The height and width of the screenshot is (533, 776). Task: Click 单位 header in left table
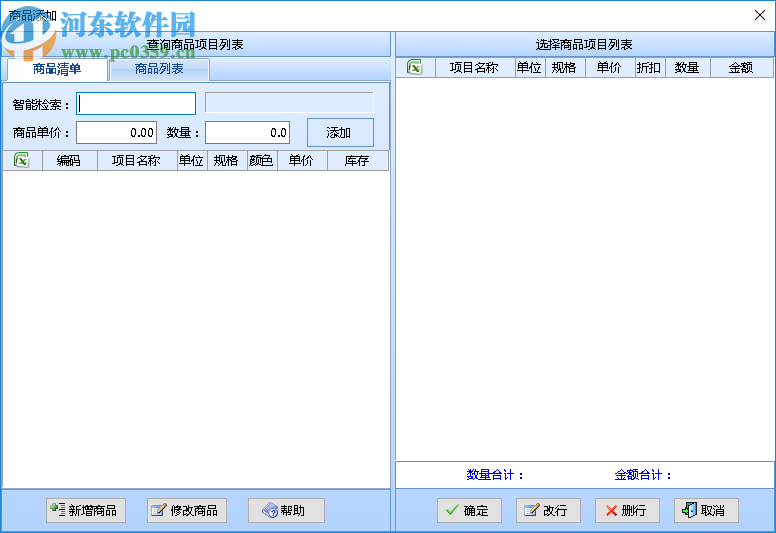click(192, 160)
